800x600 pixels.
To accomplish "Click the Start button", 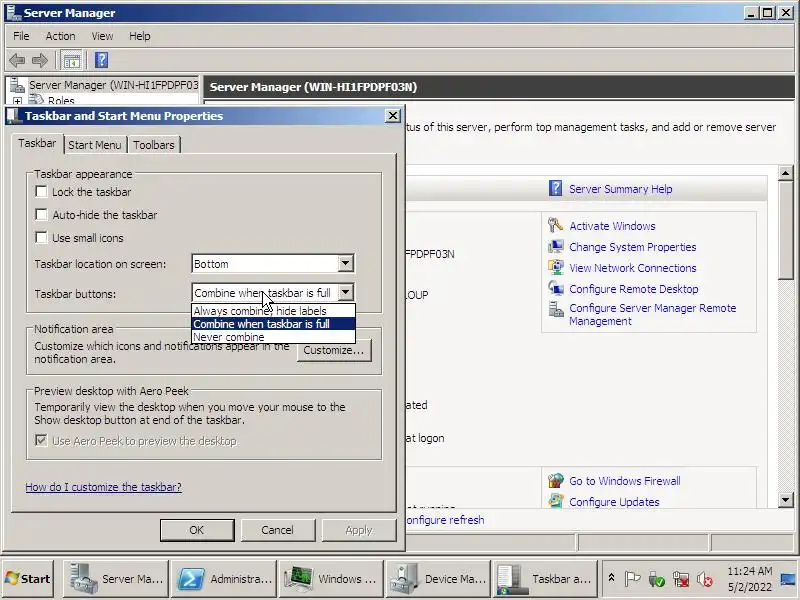I will click(28, 579).
